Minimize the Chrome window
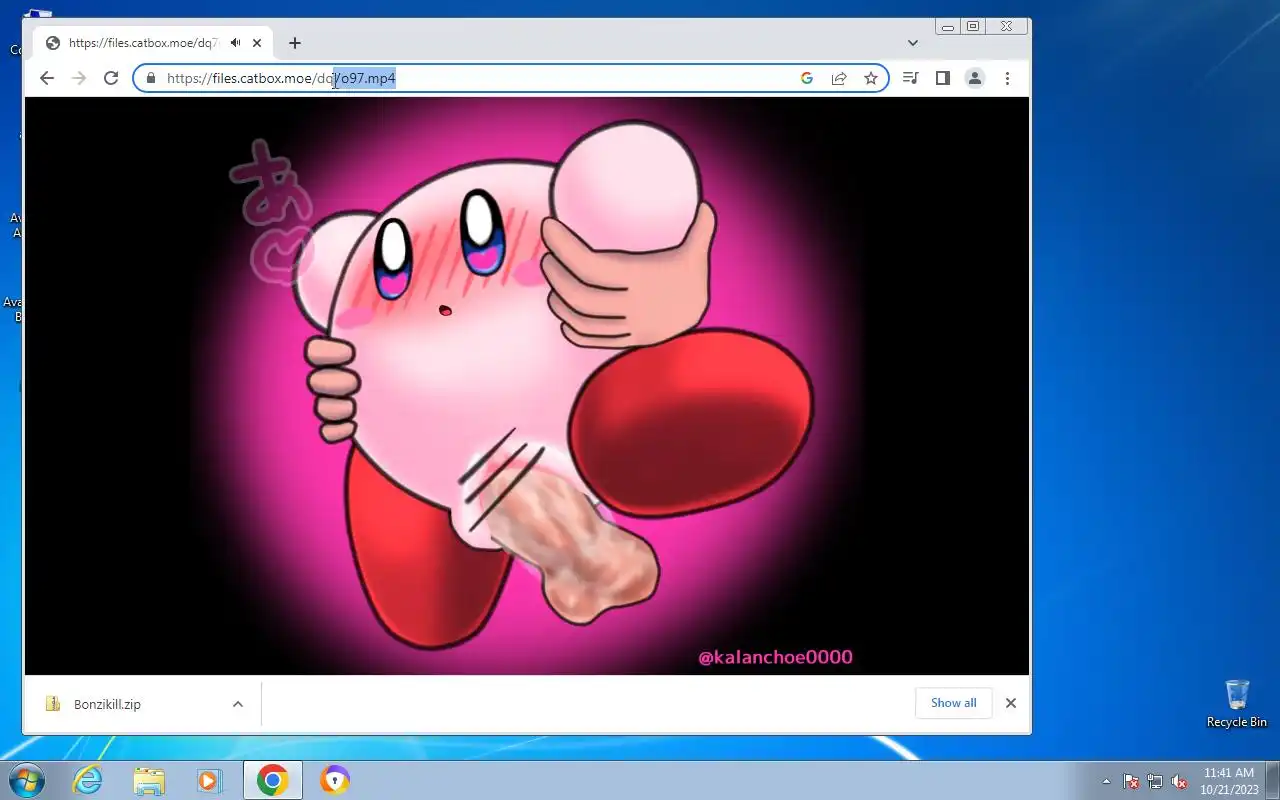Image resolution: width=1280 pixels, height=800 pixels. (947, 27)
